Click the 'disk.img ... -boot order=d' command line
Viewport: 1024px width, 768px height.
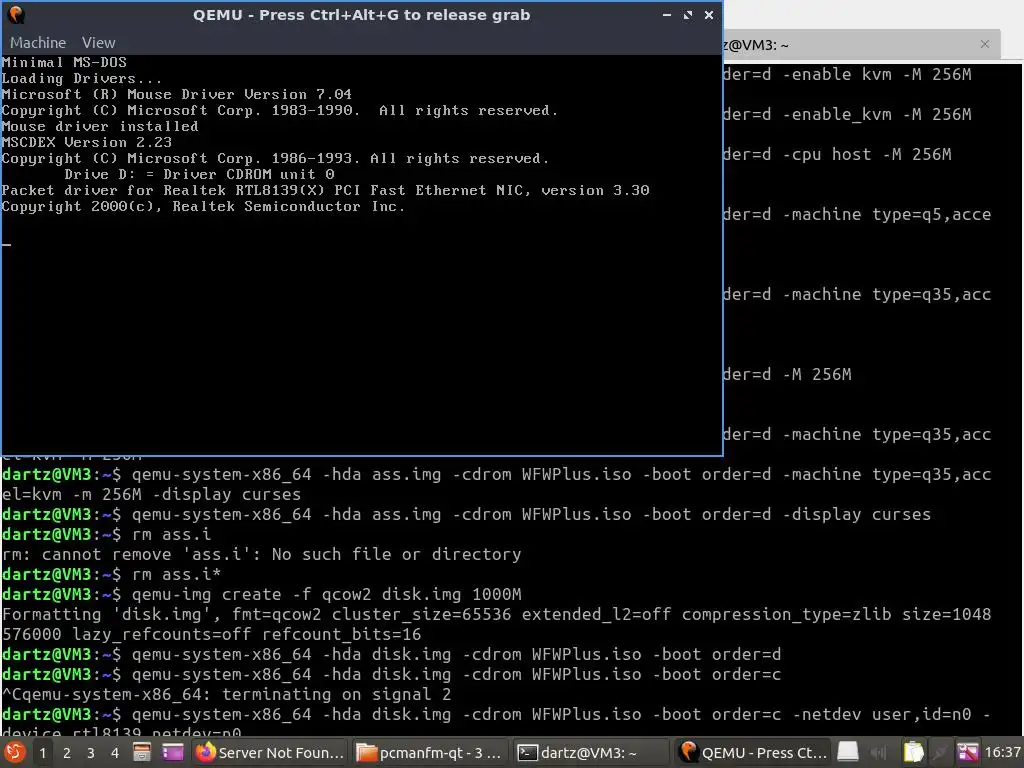coord(456,654)
